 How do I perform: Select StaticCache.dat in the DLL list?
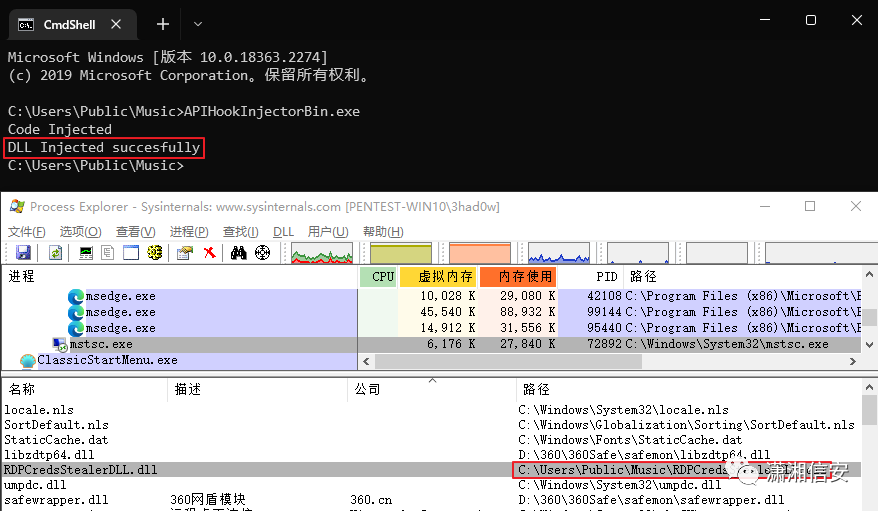pos(431,440)
